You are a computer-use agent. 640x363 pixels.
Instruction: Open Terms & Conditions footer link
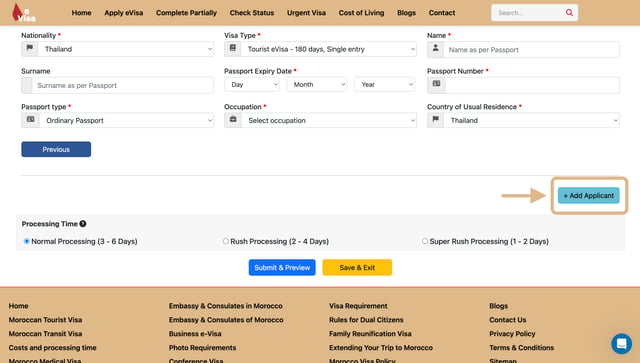(522, 347)
